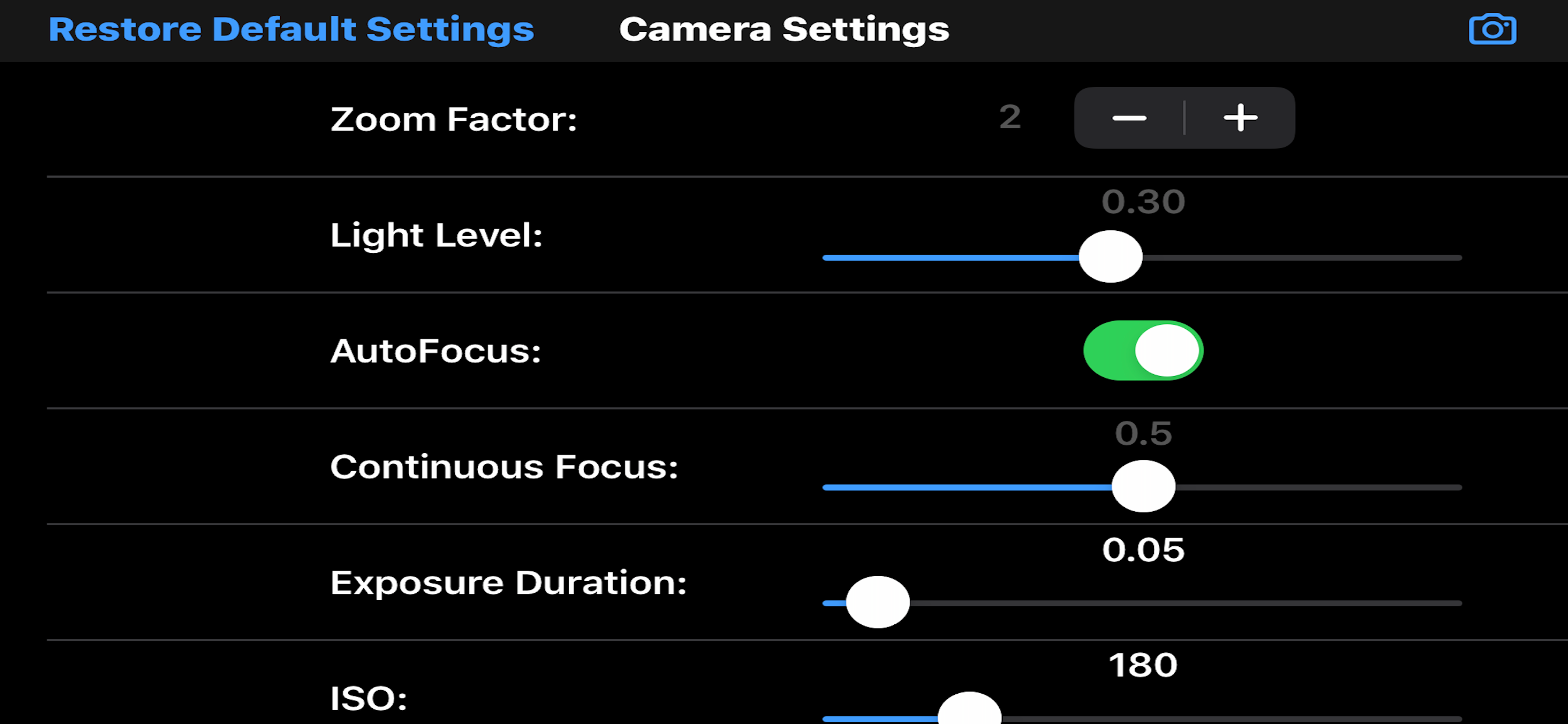This screenshot has height=724, width=1568.
Task: Turn off the AutoFocus switch
Action: [x=1143, y=350]
